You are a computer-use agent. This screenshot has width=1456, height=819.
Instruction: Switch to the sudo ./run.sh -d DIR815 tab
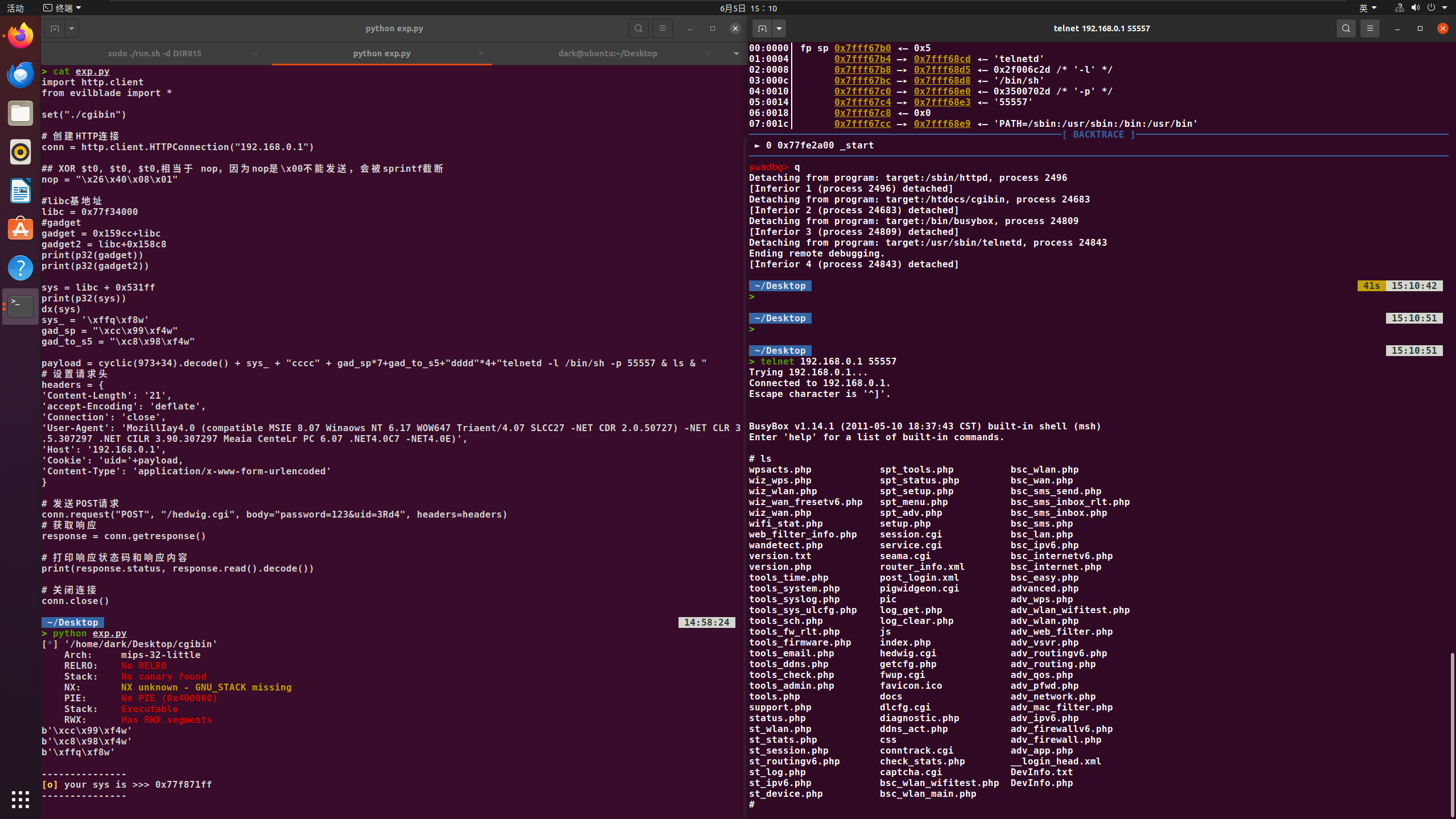[155, 53]
